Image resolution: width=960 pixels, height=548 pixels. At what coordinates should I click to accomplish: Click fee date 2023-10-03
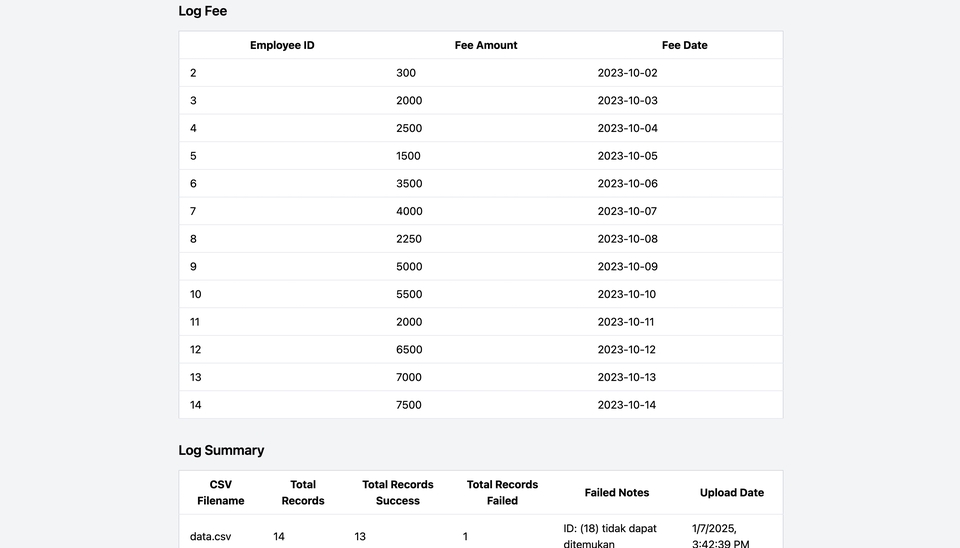628,100
